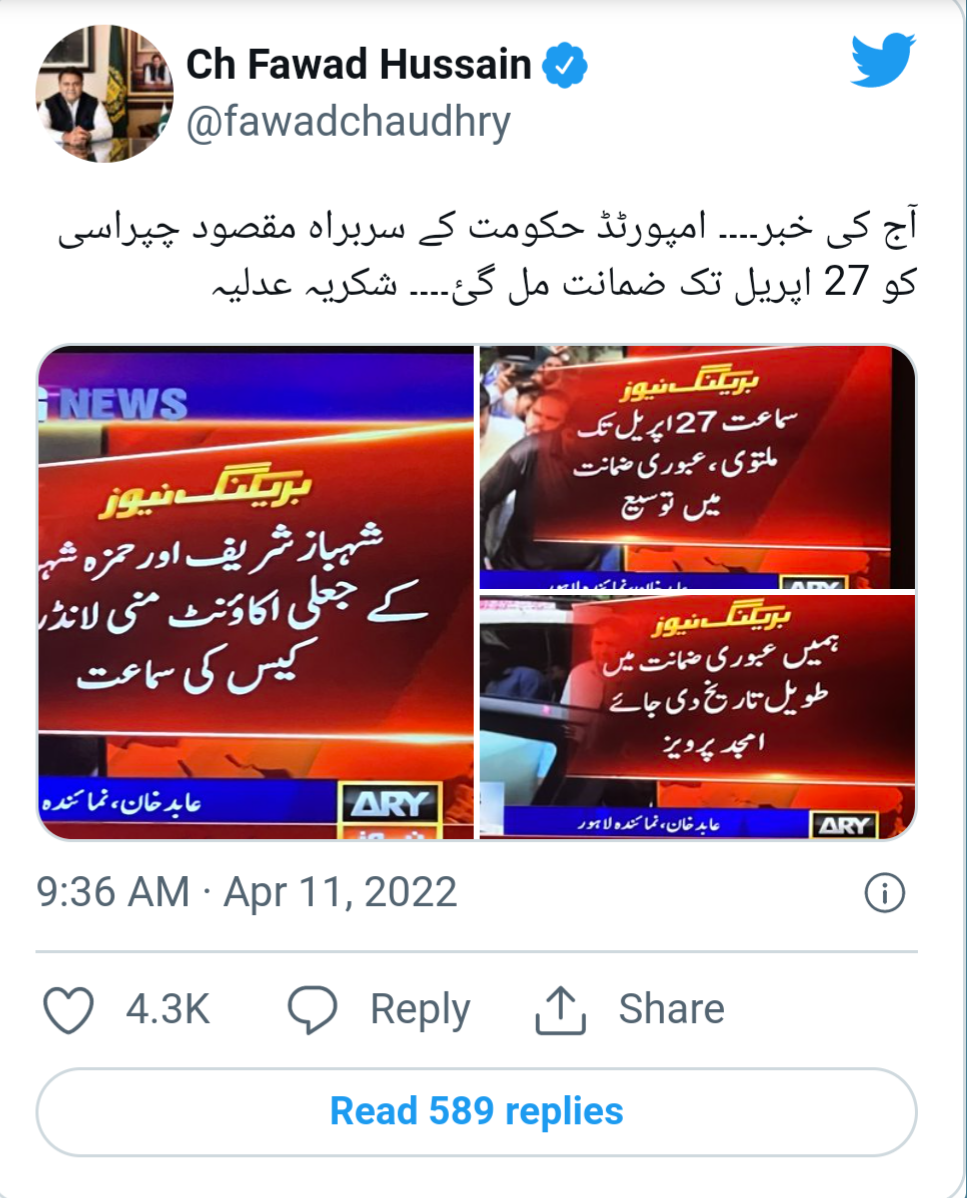Open the @fawadchaudhry handle link
967x1198 pixels.
[x=348, y=123]
